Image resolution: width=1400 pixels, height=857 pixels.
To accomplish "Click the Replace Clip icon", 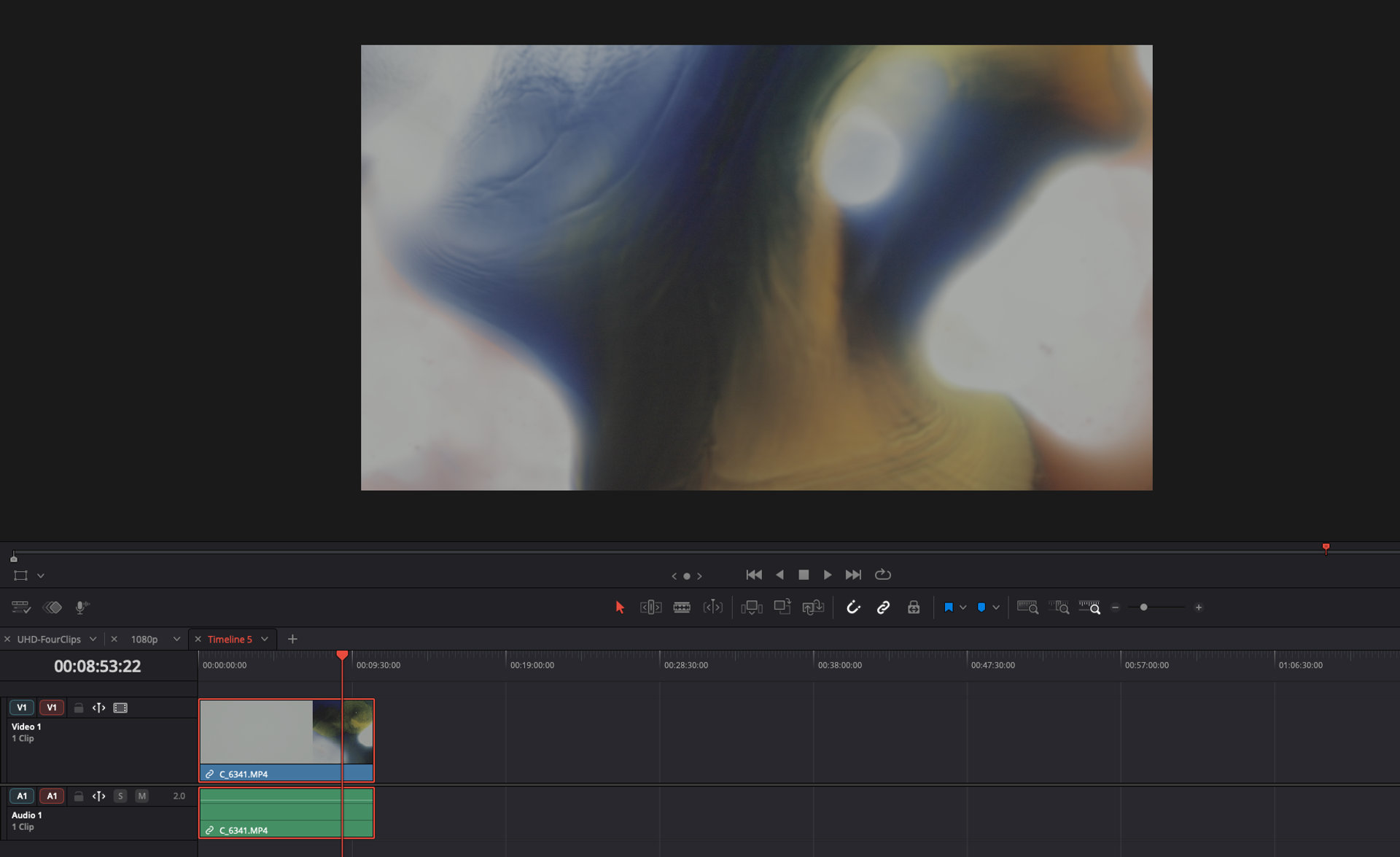I will tap(813, 608).
